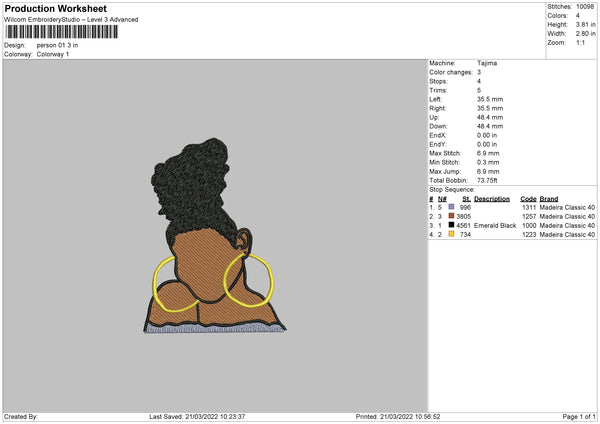600x424 pixels.
Task: Click 'Madeira Classic 40' in the 1311 row
Action: (x=567, y=207)
